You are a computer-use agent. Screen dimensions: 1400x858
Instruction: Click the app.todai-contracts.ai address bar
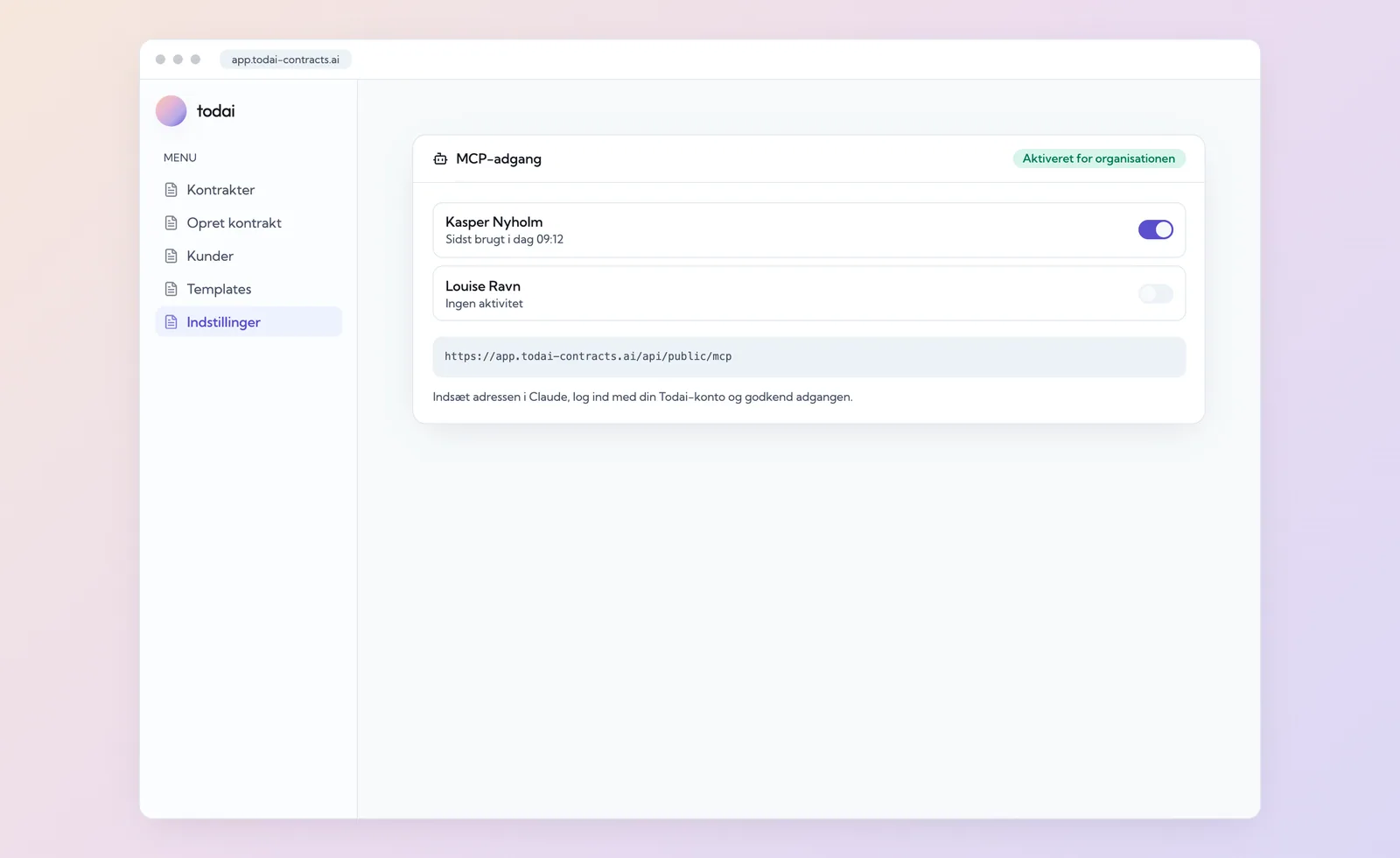[285, 60]
